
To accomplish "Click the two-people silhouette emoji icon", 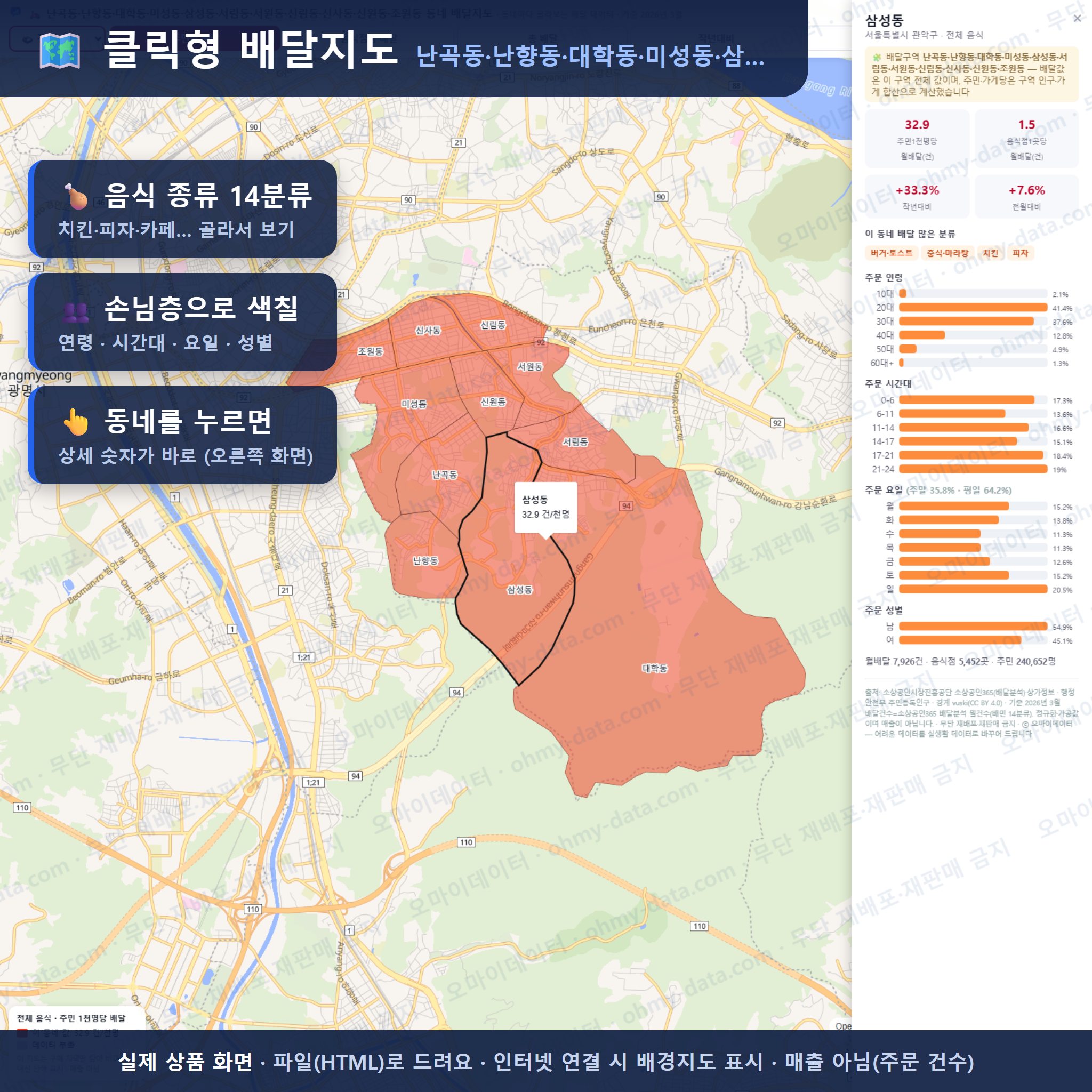I will [x=76, y=311].
